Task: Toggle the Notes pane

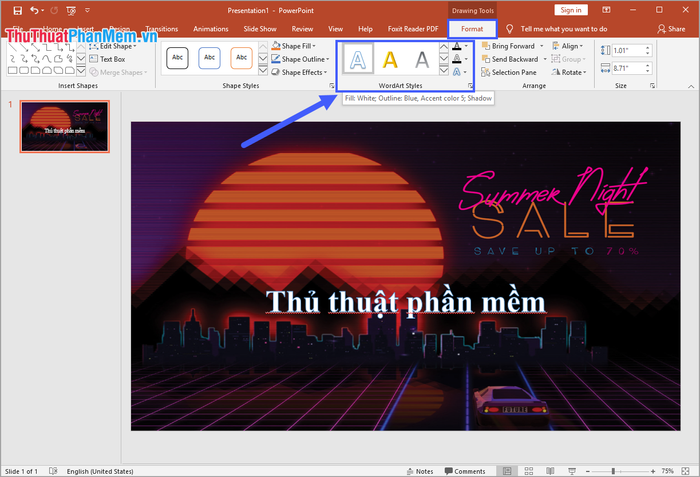Action: [420, 471]
